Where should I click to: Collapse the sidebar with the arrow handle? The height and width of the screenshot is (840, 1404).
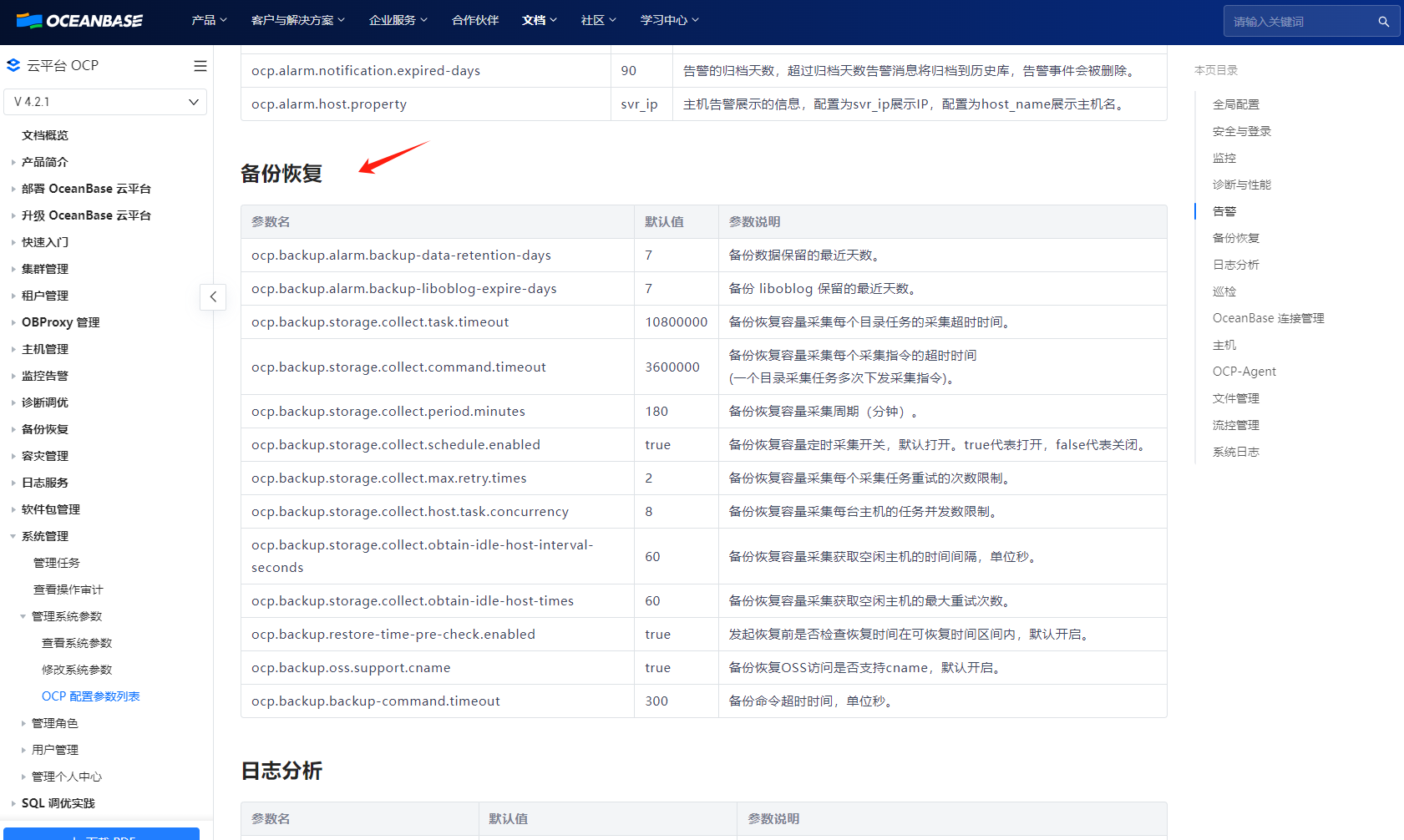[x=213, y=296]
